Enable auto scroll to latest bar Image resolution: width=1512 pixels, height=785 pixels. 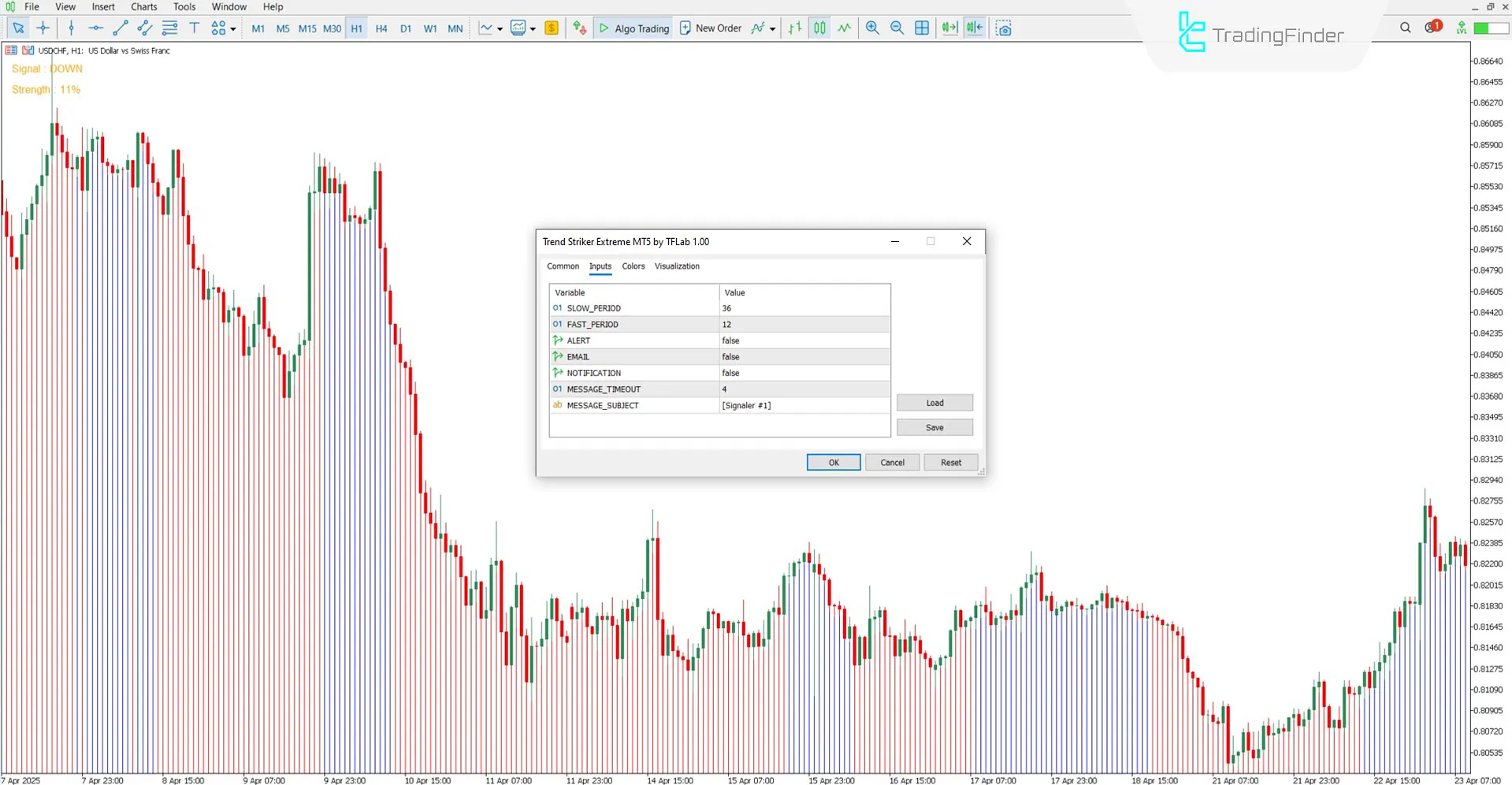point(949,28)
